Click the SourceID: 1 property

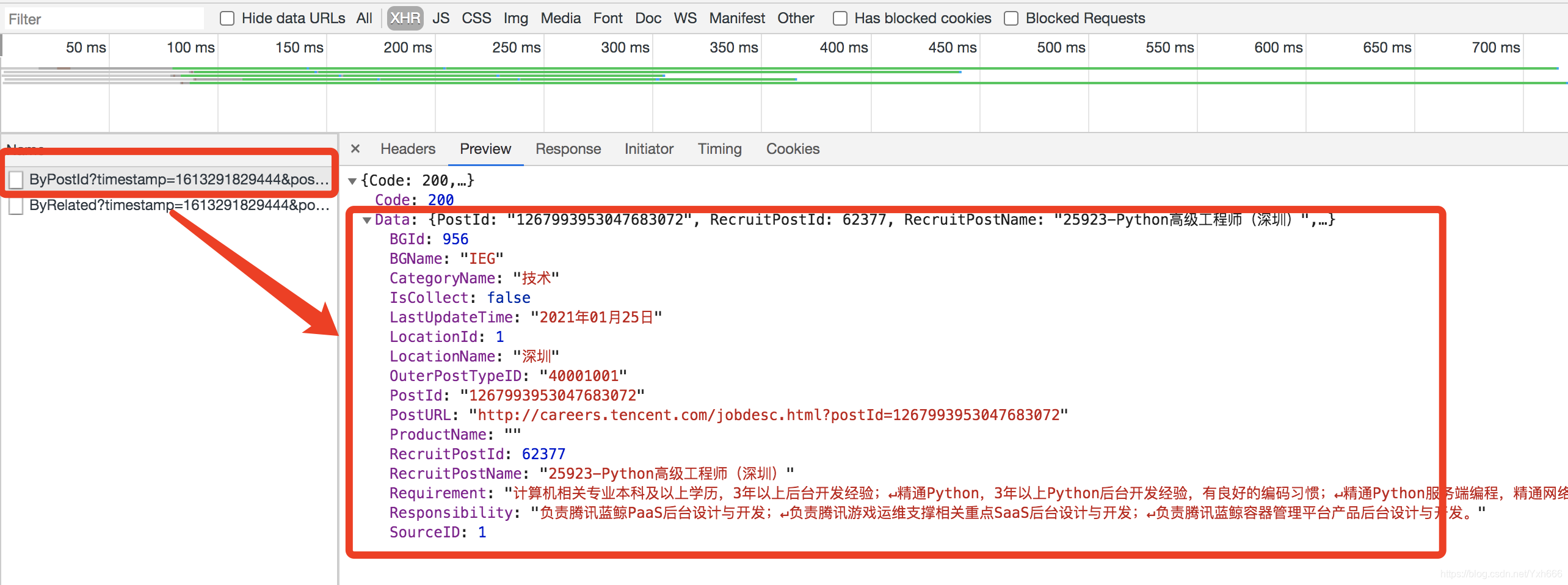point(438,532)
